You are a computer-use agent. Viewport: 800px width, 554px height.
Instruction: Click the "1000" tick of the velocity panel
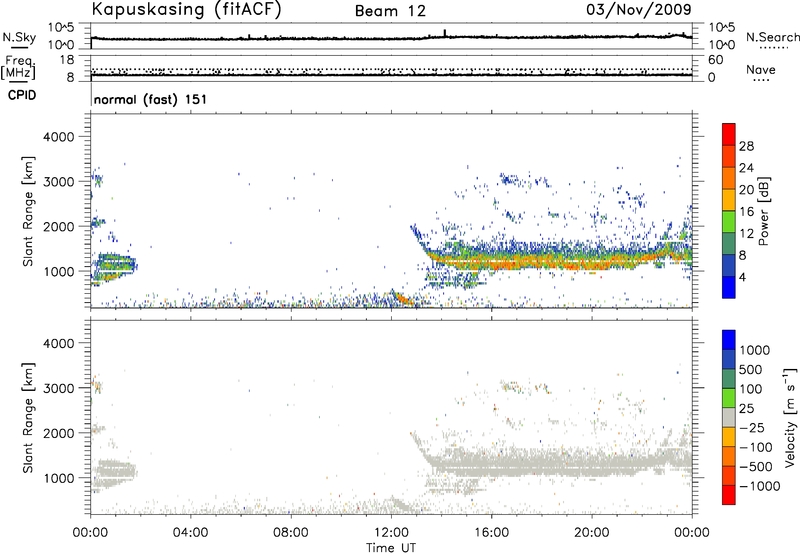pyautogui.click(x=59, y=477)
